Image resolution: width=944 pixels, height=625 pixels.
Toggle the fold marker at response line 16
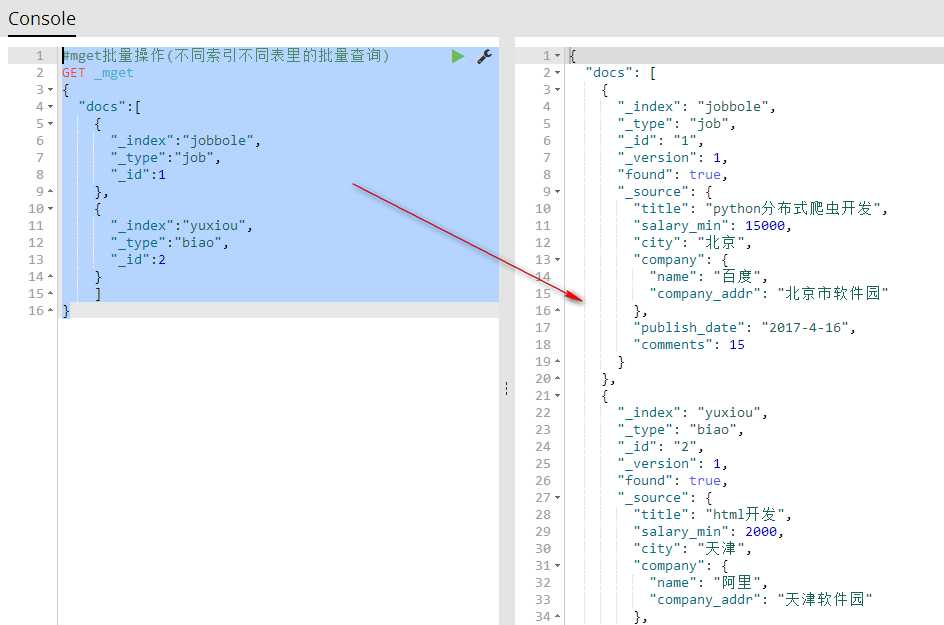click(557, 311)
